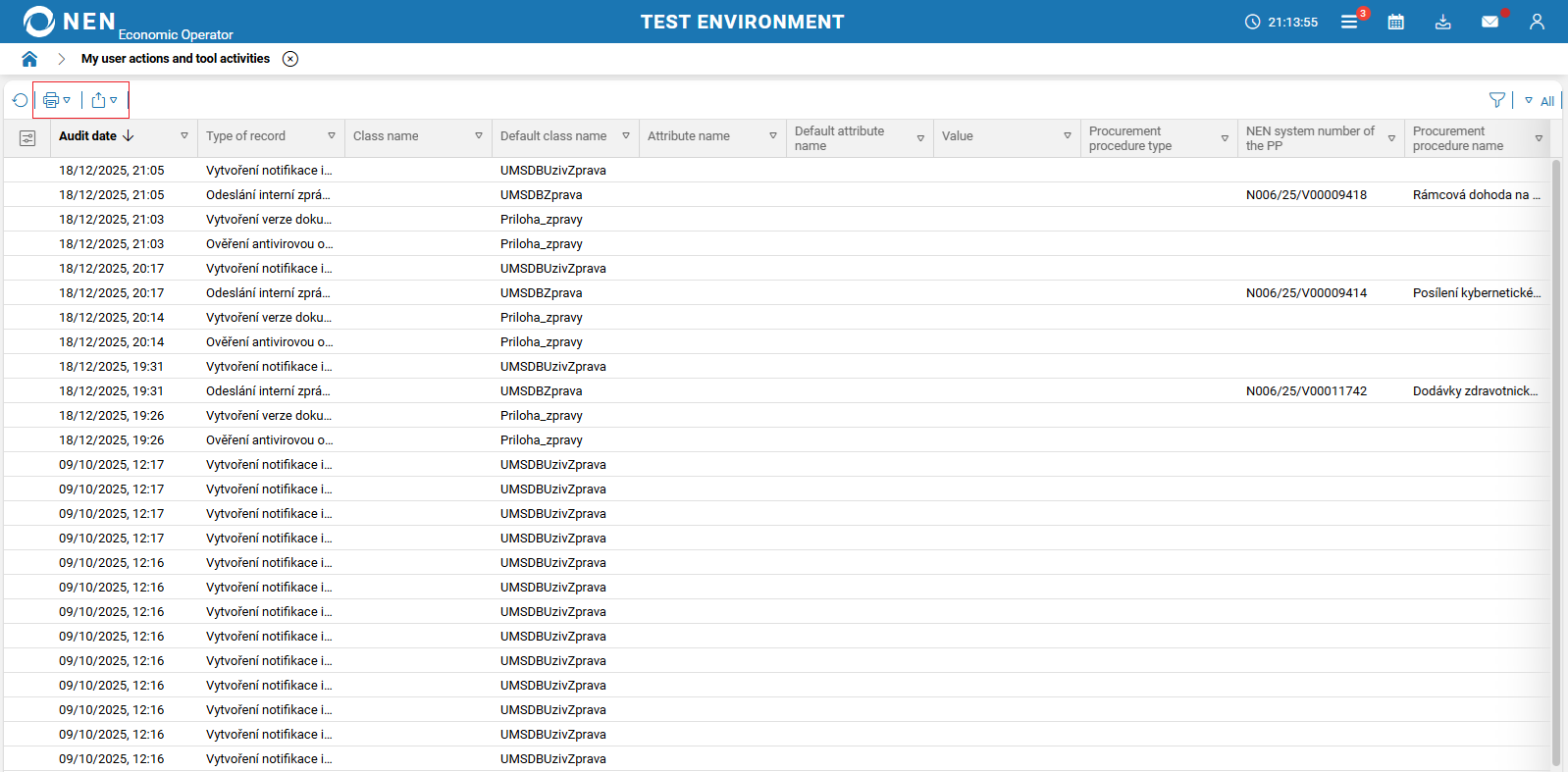Screen dimensions: 1568x772
Task: Open Attribute name column filter
Action: point(773,136)
